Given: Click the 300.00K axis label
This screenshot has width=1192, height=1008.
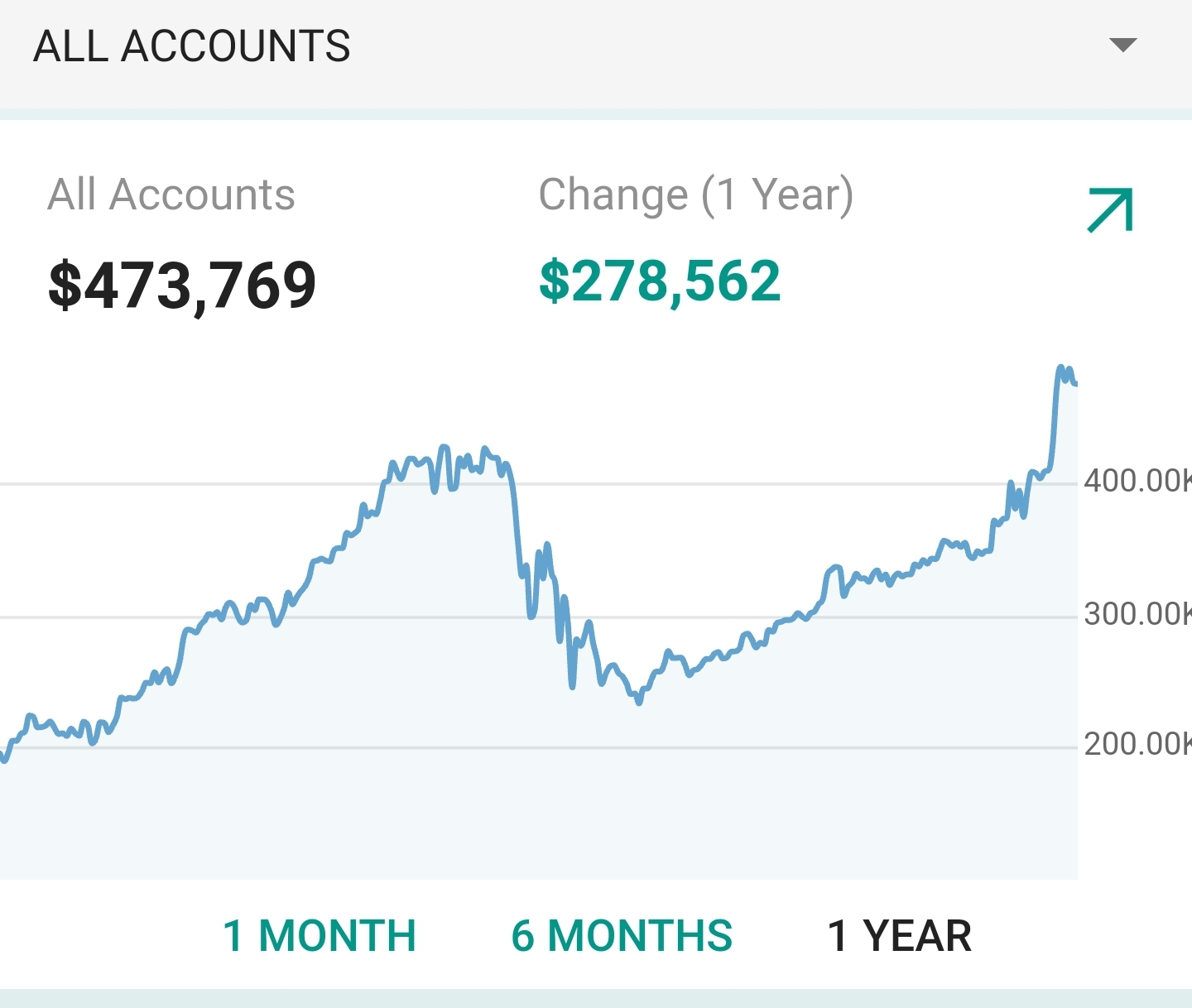Looking at the screenshot, I should tap(1136, 614).
